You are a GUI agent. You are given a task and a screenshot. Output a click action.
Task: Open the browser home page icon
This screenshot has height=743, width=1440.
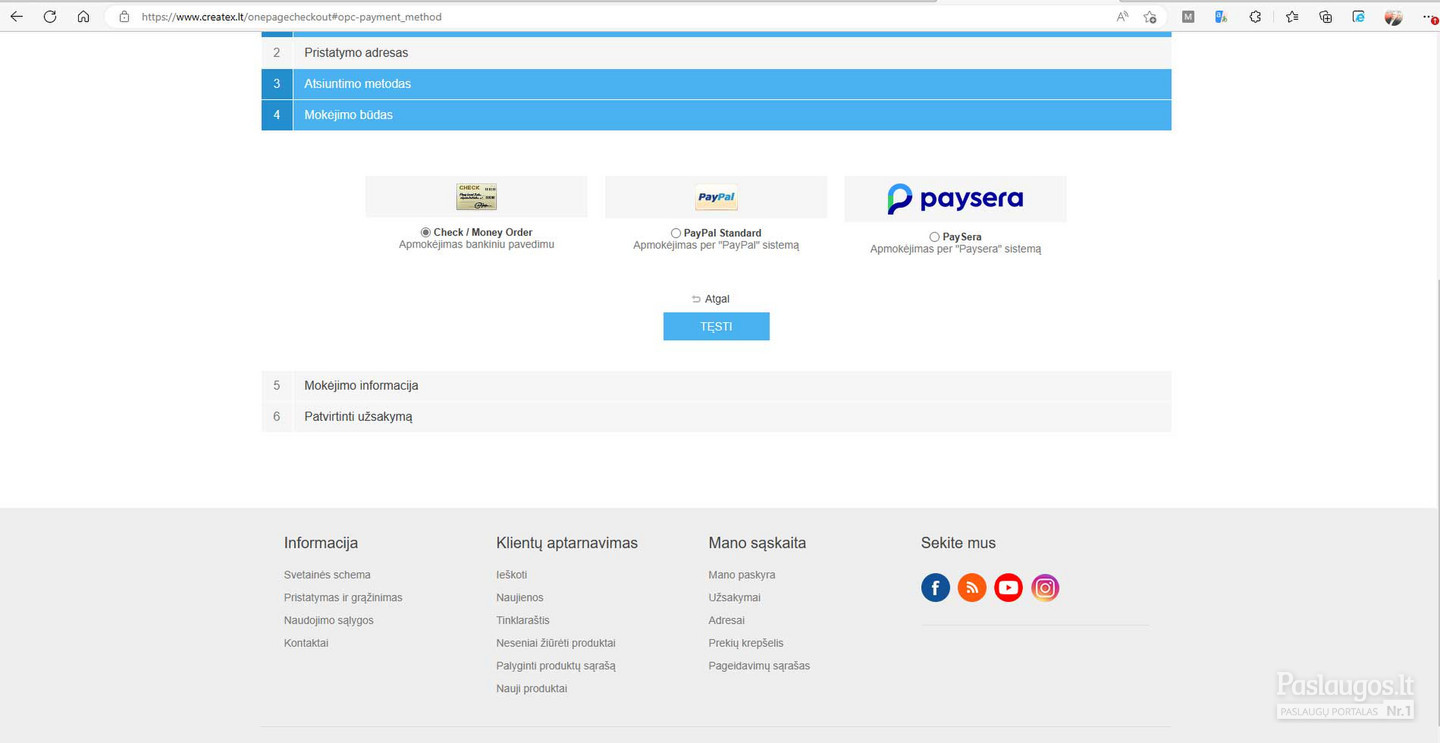pos(83,17)
